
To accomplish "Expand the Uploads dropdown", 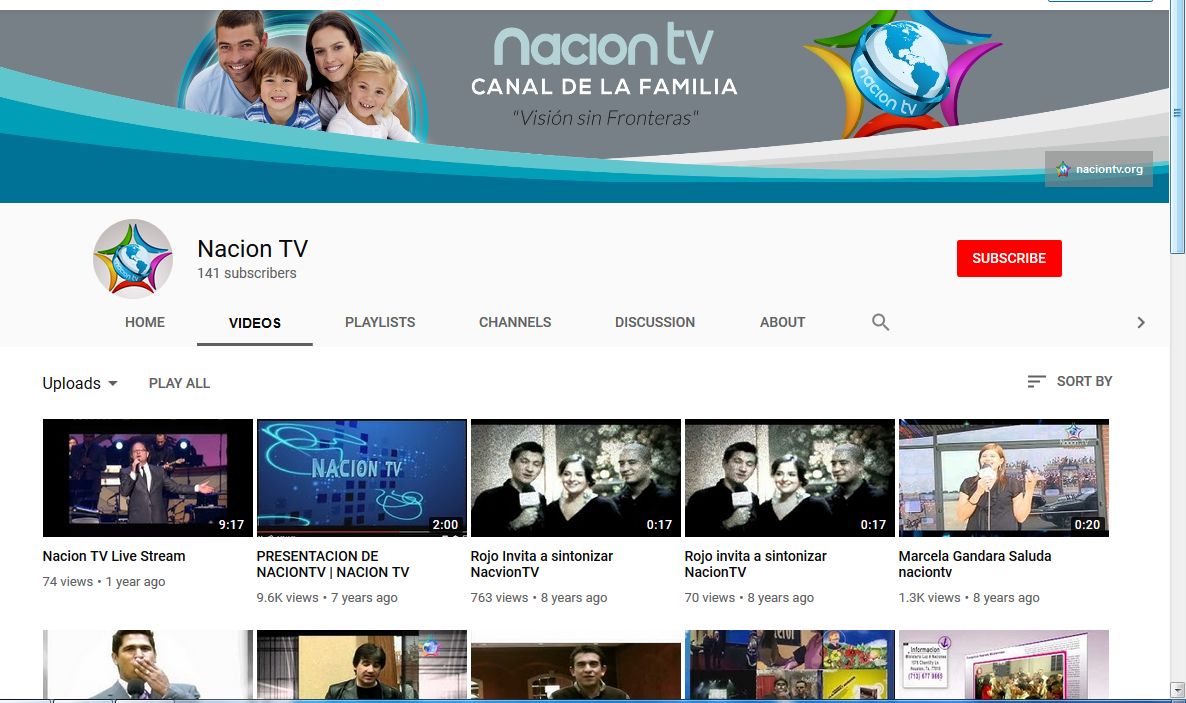I will tap(80, 383).
